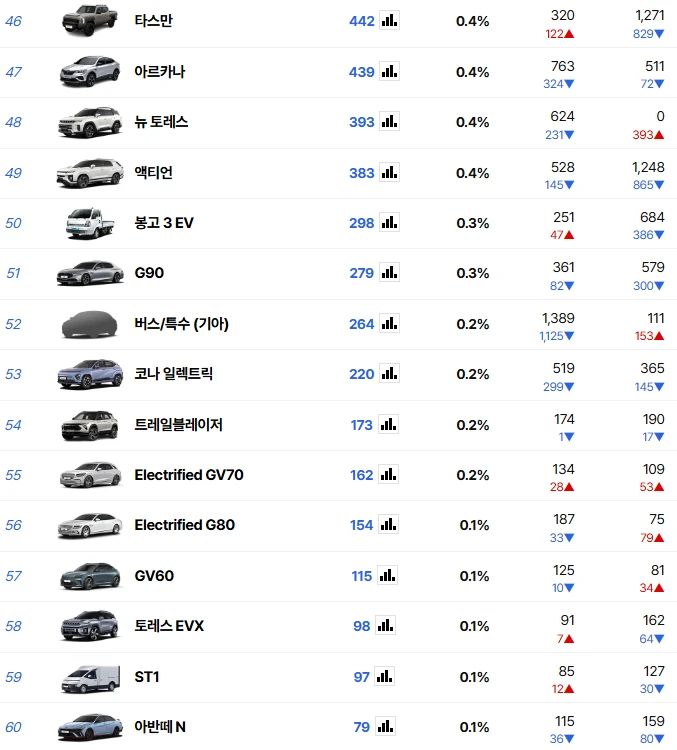Click rank number 52
Viewport: 677px width, 750px height.
pos(13,324)
